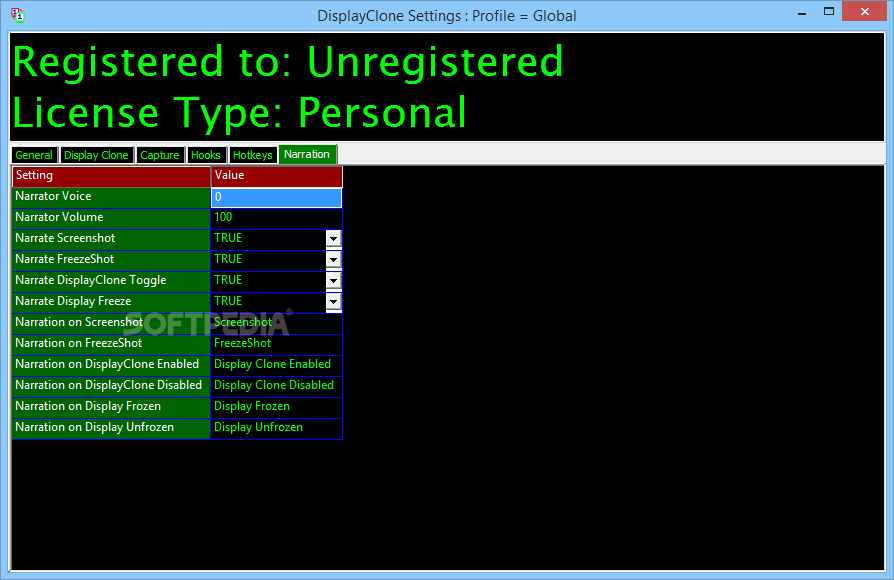Click the Narrator Voice value field
894x580 pixels.
pos(277,197)
